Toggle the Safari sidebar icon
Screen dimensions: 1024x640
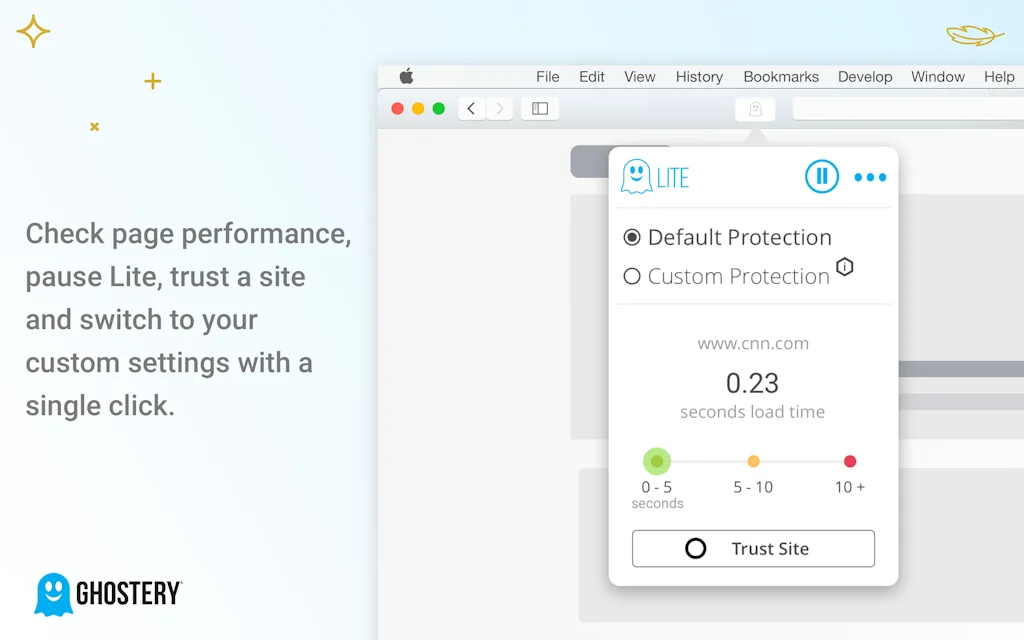click(539, 108)
